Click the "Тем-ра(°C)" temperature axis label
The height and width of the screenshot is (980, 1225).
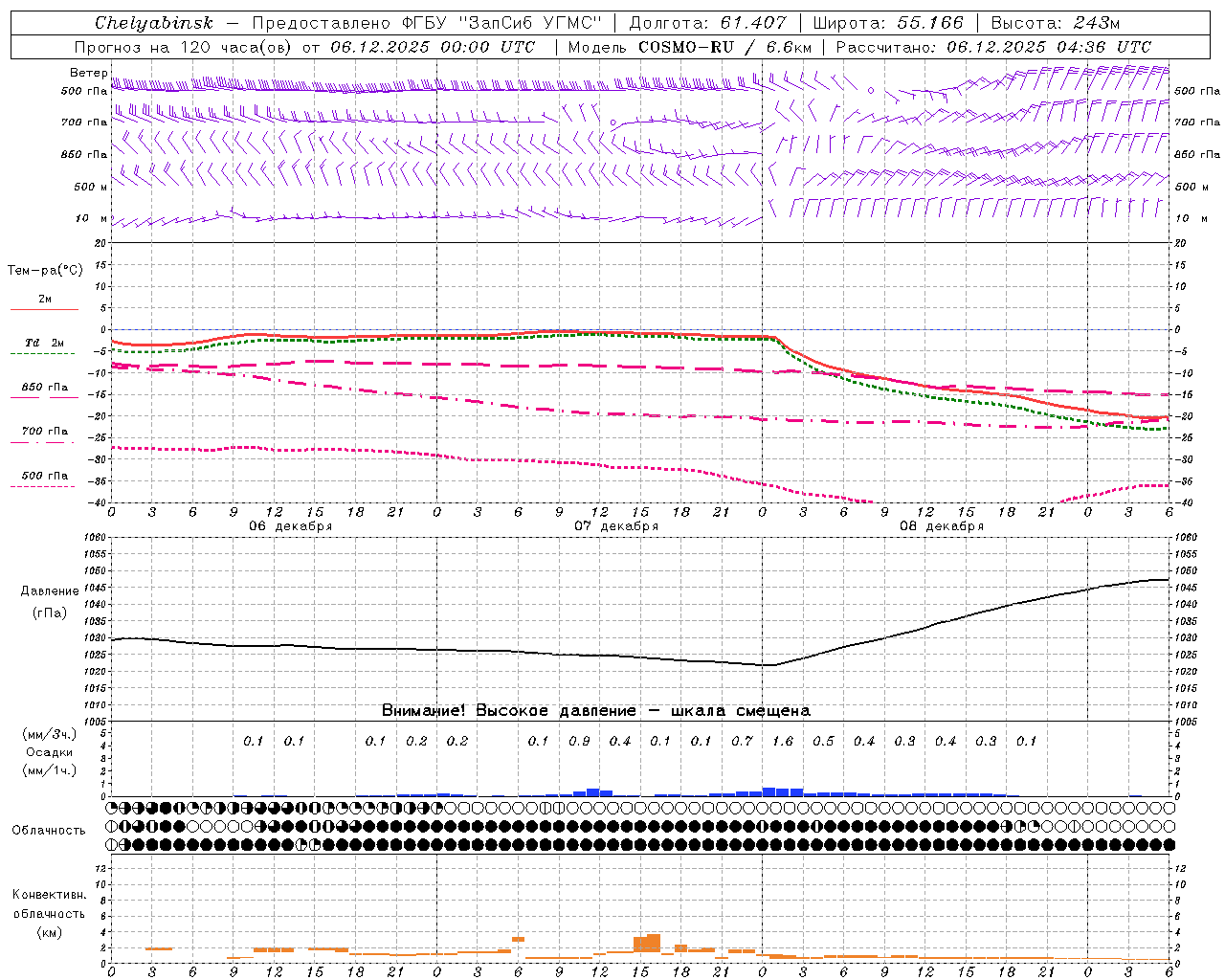[45, 270]
